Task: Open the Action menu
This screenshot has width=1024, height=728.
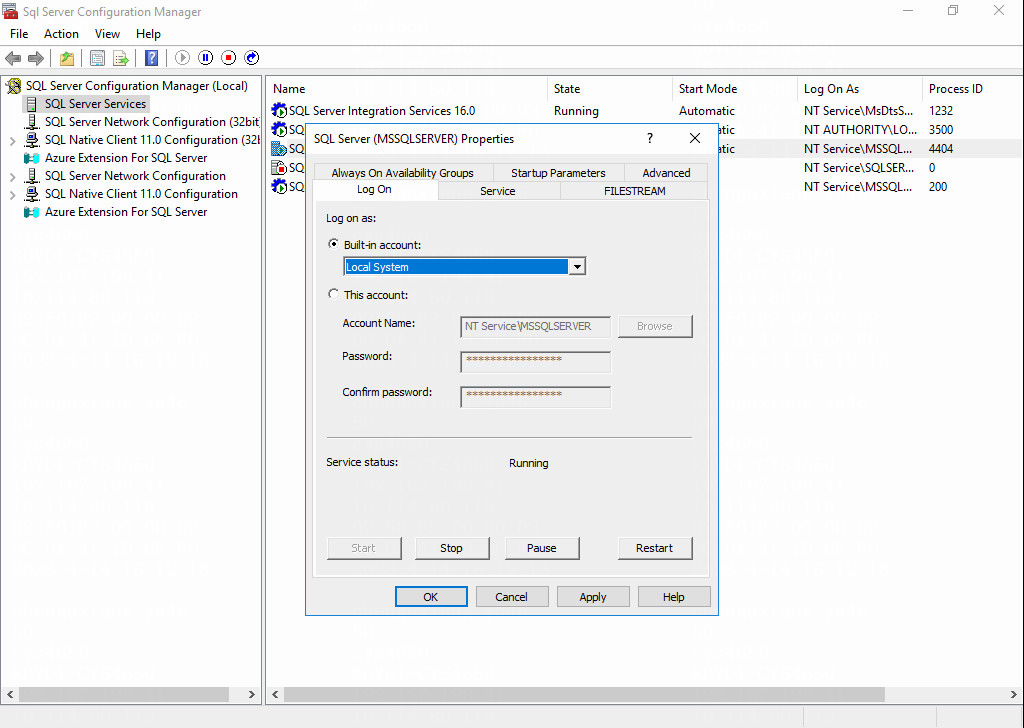Action: coord(61,34)
